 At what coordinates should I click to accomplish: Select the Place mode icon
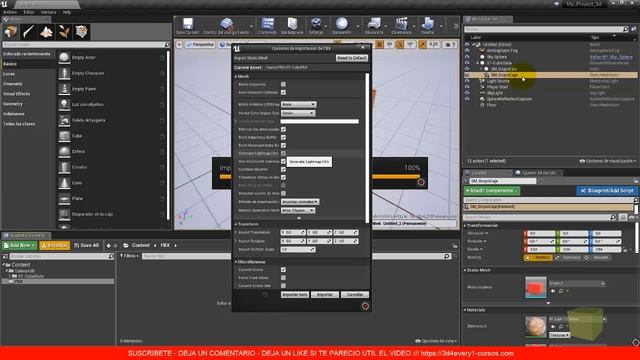pyautogui.click(x=10, y=31)
